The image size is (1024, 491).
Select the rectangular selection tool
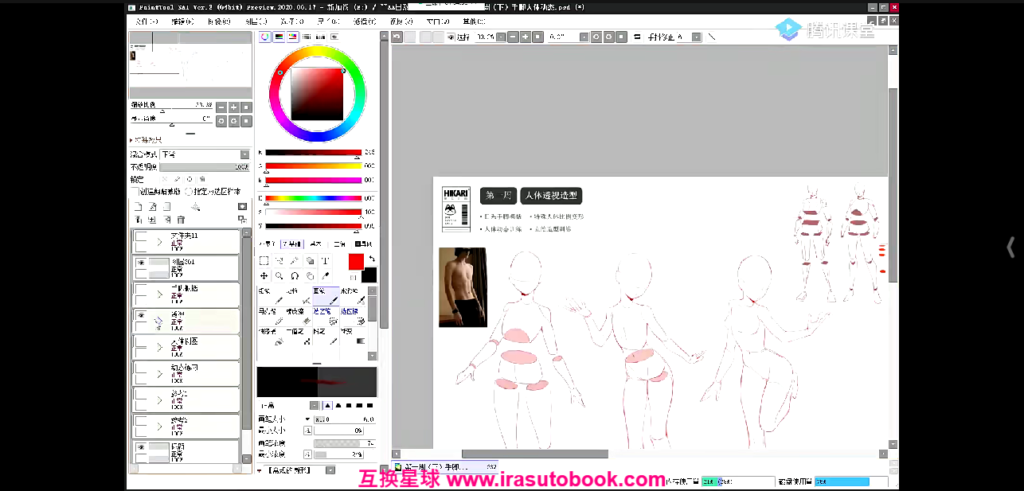(x=264, y=261)
